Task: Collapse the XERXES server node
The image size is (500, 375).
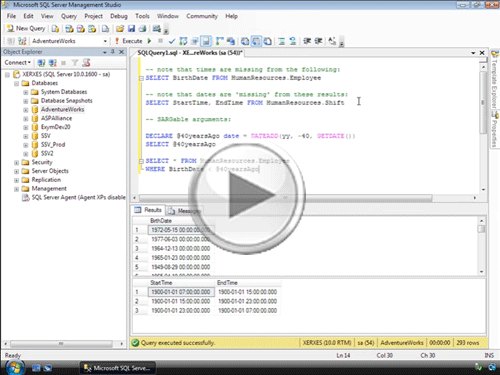Action: (x=7, y=75)
